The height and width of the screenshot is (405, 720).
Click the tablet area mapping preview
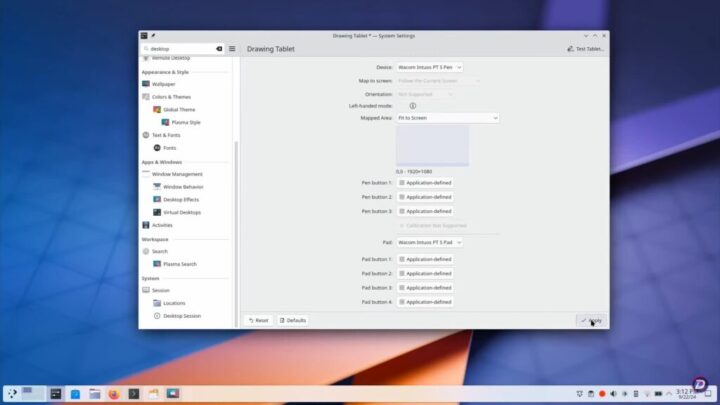(432, 146)
